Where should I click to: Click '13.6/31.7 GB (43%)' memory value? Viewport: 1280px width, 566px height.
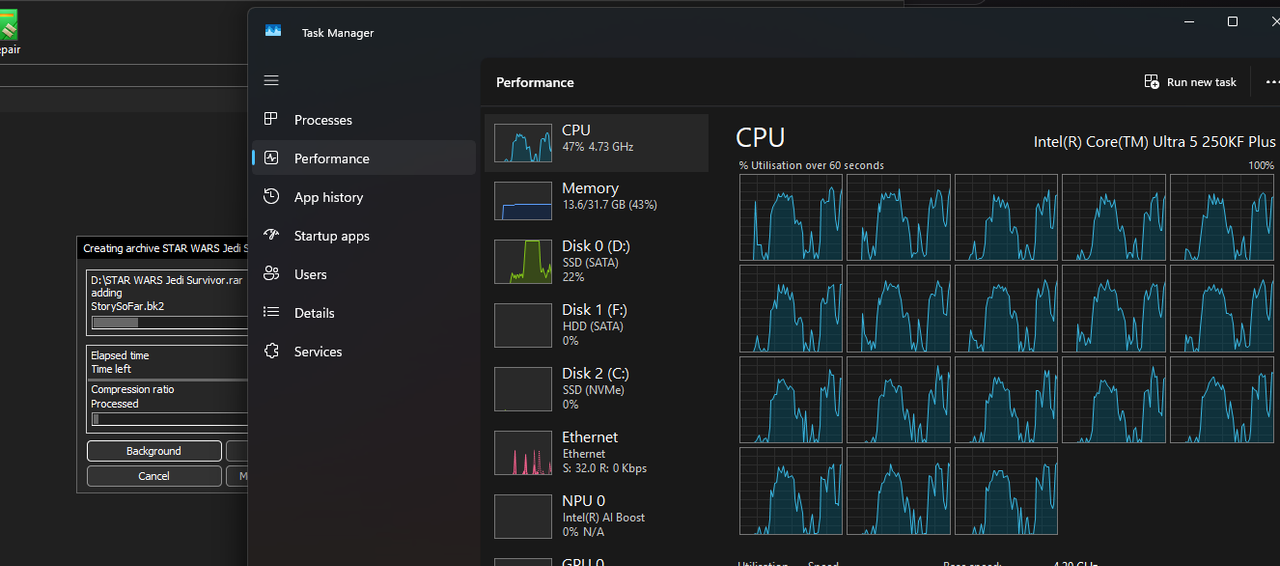tap(609, 205)
